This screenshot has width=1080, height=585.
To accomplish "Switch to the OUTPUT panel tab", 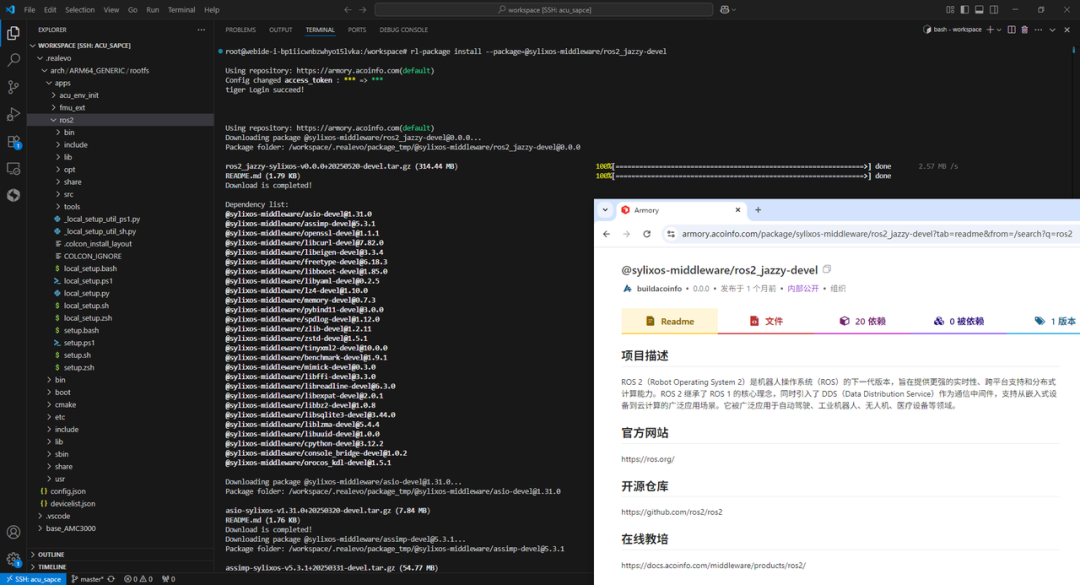I will click(x=280, y=30).
